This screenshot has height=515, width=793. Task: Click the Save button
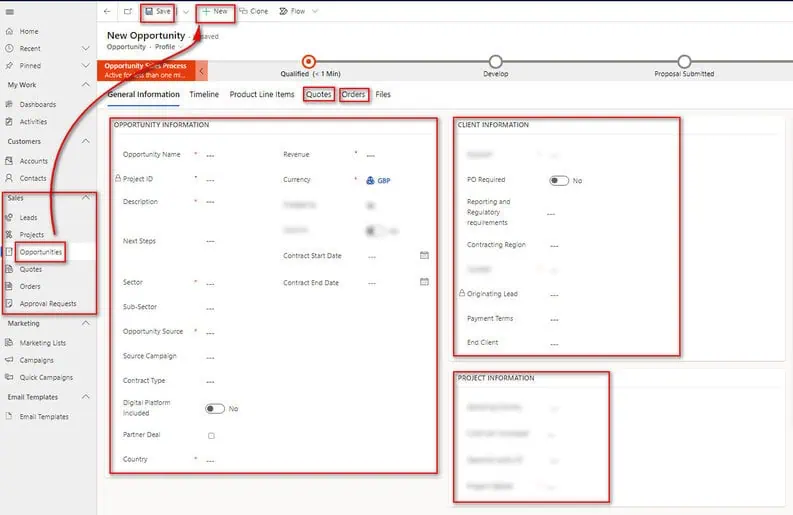click(x=158, y=11)
